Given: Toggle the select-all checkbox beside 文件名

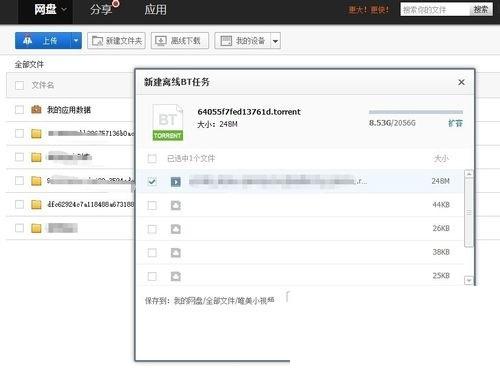Looking at the screenshot, I should (20, 85).
